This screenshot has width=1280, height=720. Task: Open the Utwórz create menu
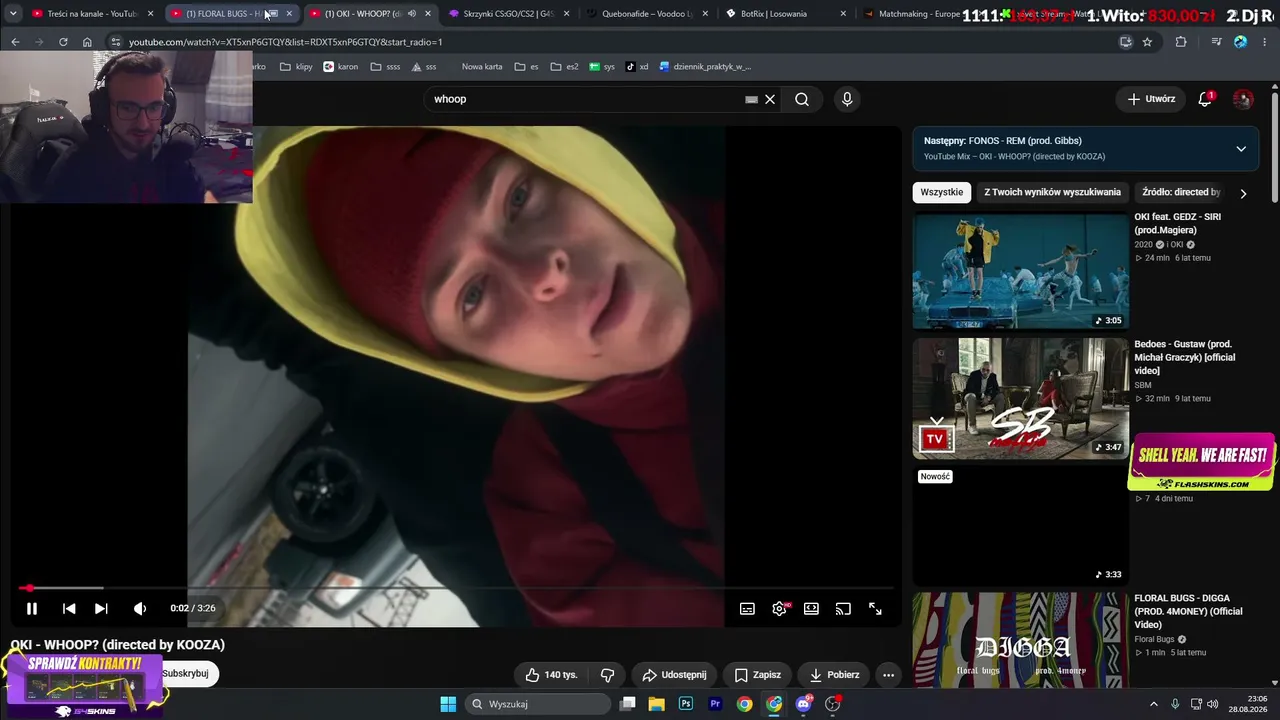pos(1151,99)
